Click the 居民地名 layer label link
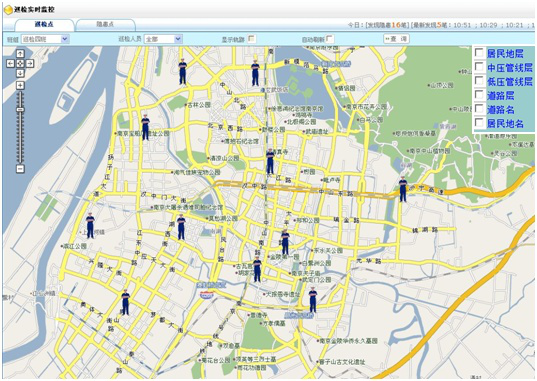 (505, 123)
